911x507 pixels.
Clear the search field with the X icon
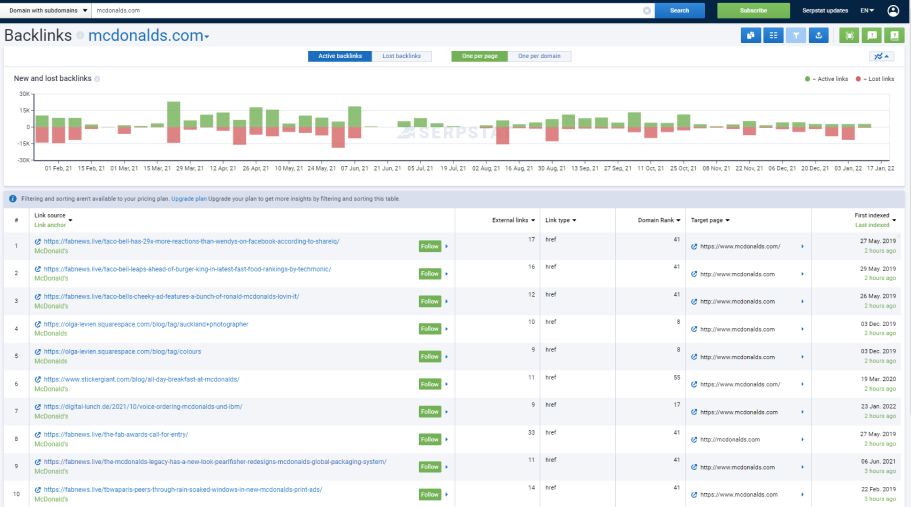(647, 10)
